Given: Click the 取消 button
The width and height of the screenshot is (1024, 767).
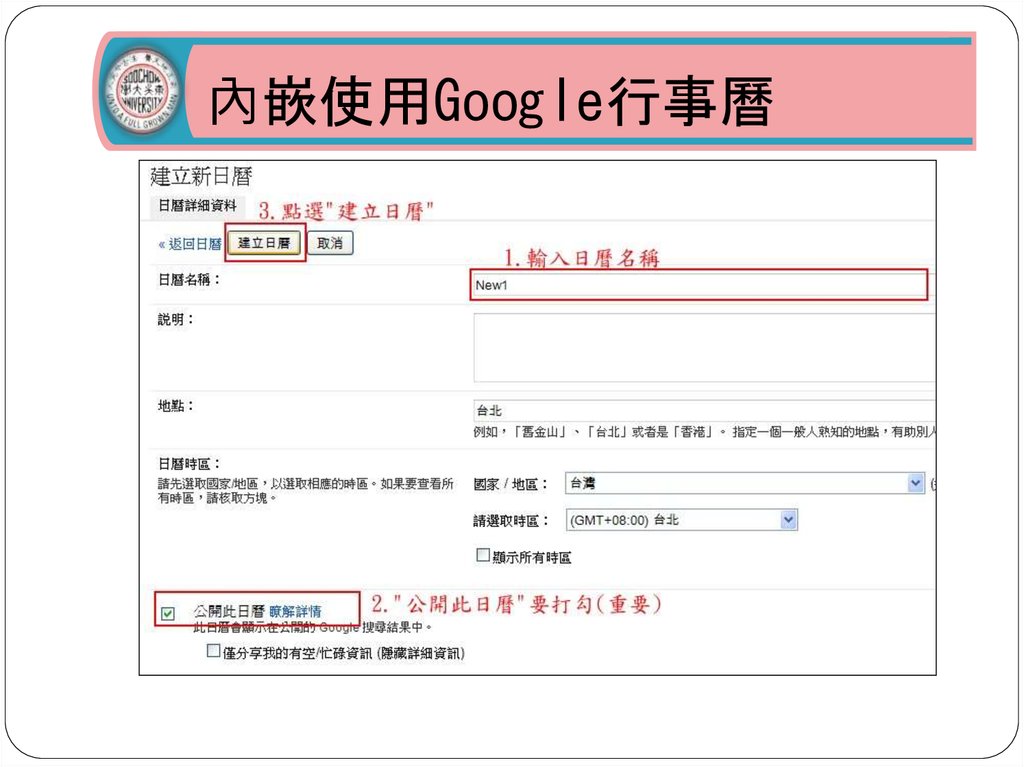Looking at the screenshot, I should pos(330,243).
